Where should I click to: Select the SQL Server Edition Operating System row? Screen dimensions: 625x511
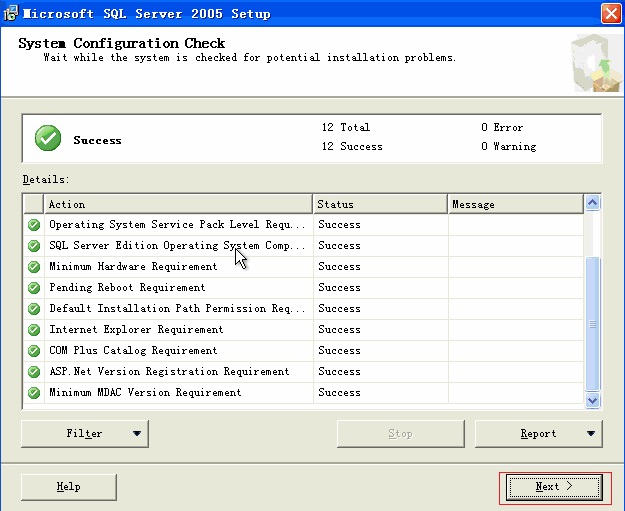pyautogui.click(x=303, y=246)
